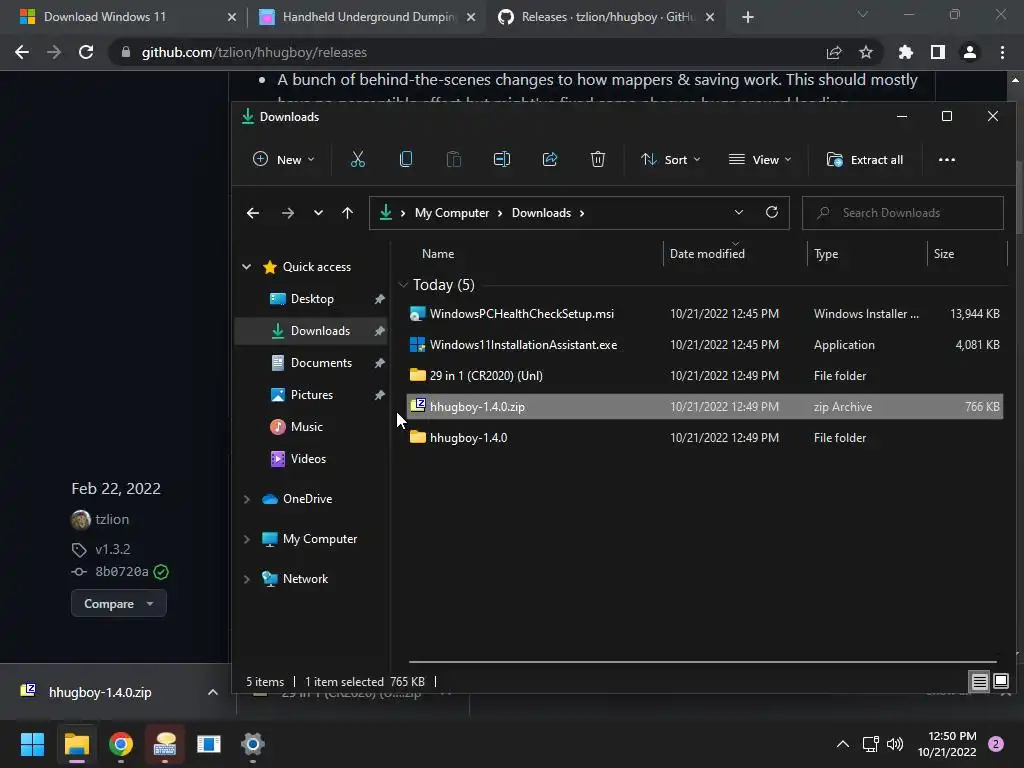Click the v1.3.2 tag link
Screen dimensions: 1024x768
coord(113,549)
